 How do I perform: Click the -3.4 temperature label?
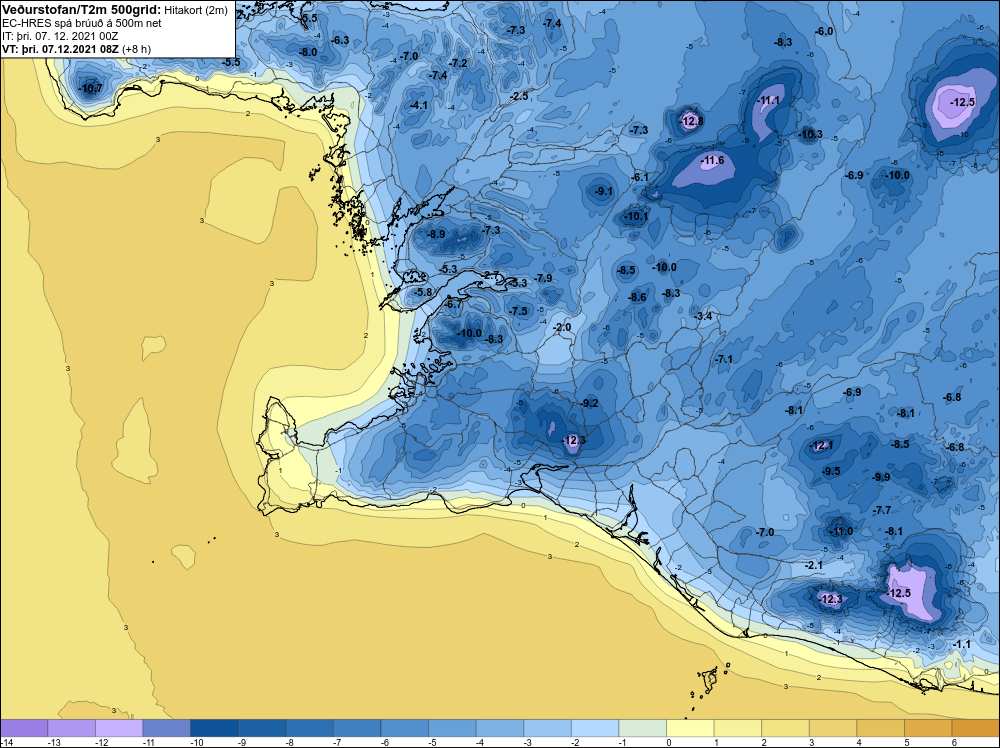[x=703, y=316]
